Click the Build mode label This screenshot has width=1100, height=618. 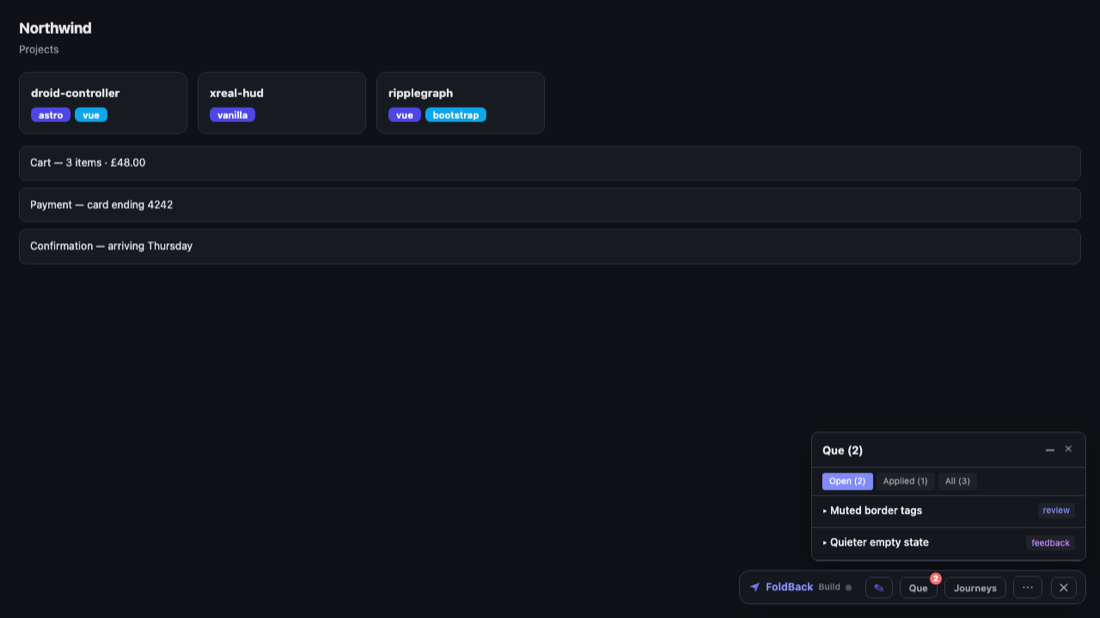click(829, 587)
